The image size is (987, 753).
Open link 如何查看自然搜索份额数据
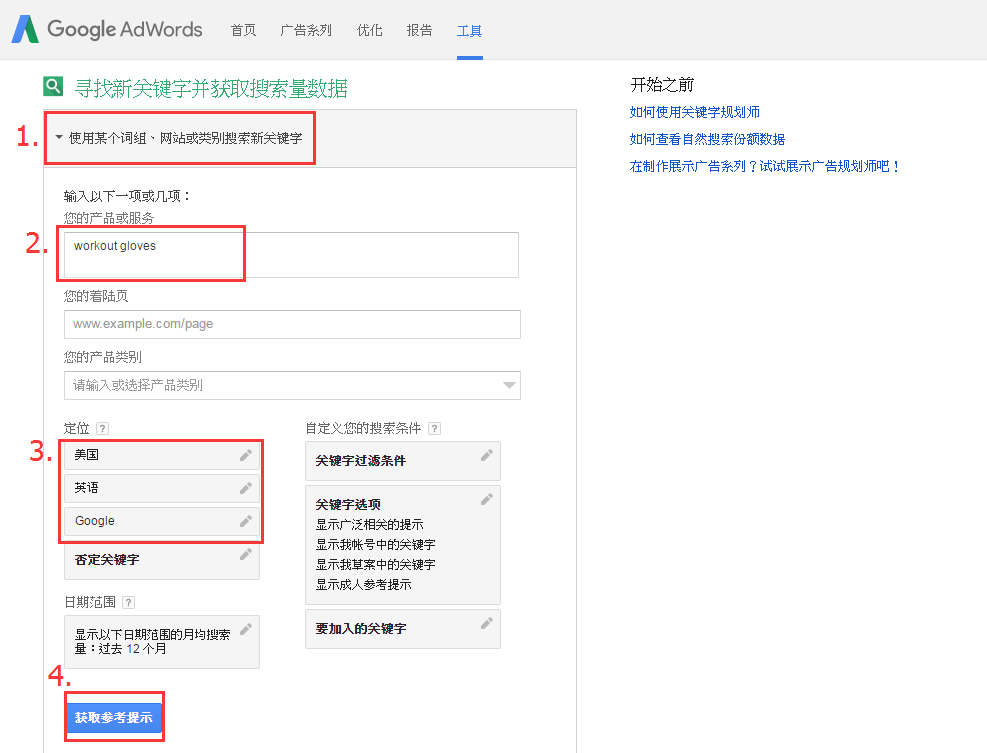[x=707, y=139]
